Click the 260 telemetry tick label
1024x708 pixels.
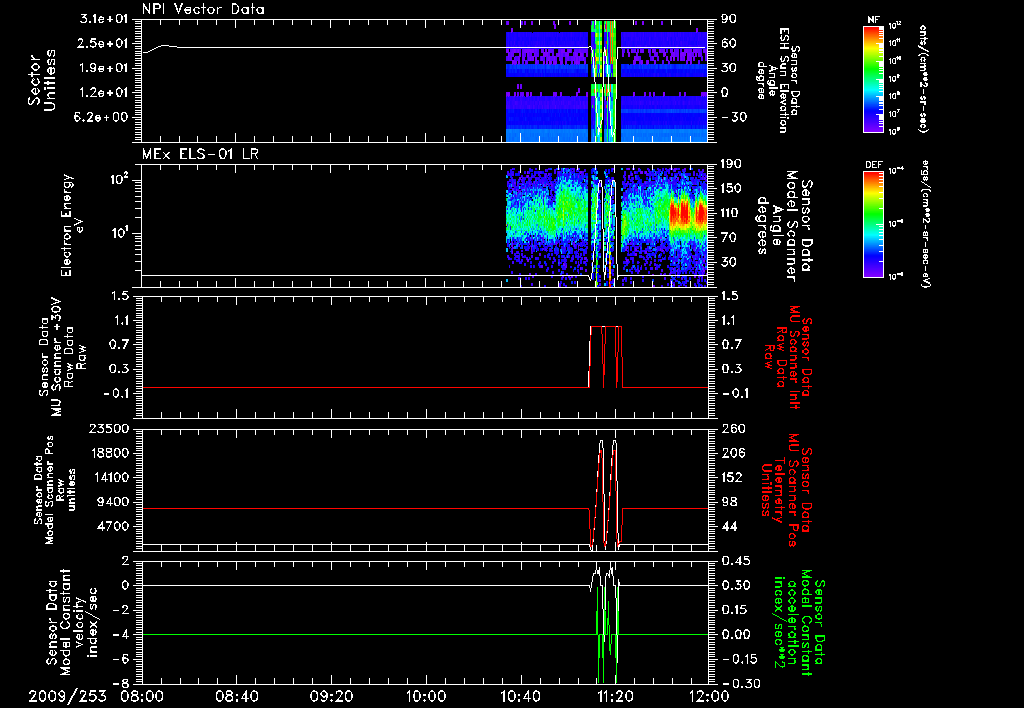pyautogui.click(x=733, y=429)
